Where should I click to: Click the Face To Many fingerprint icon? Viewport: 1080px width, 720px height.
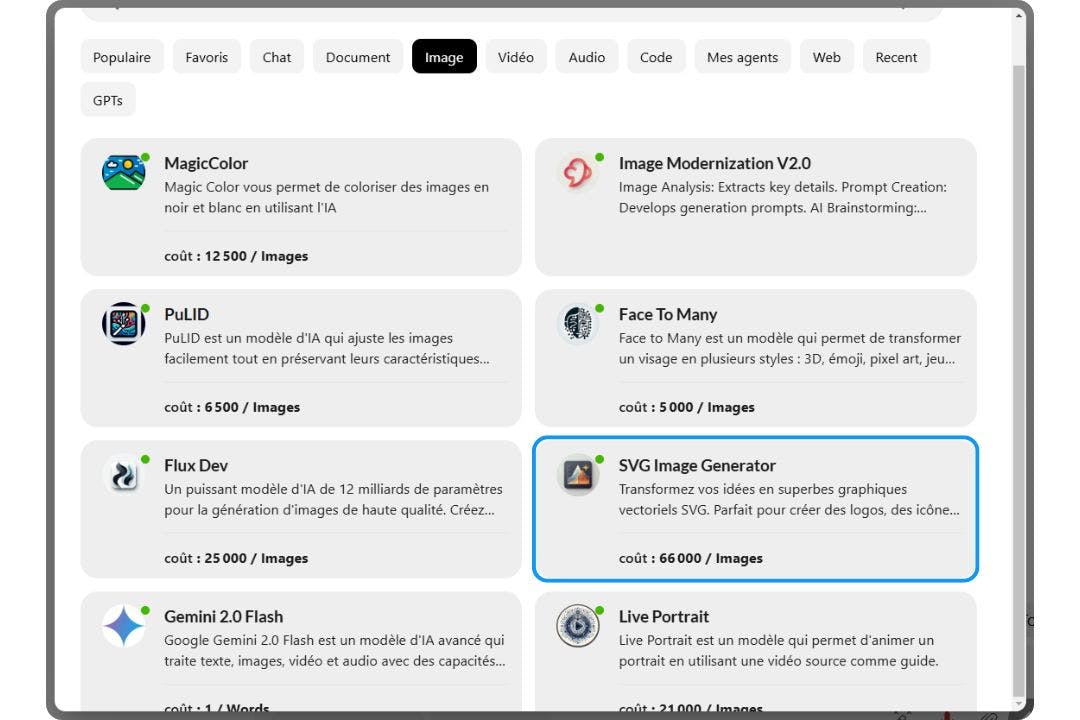coord(576,323)
